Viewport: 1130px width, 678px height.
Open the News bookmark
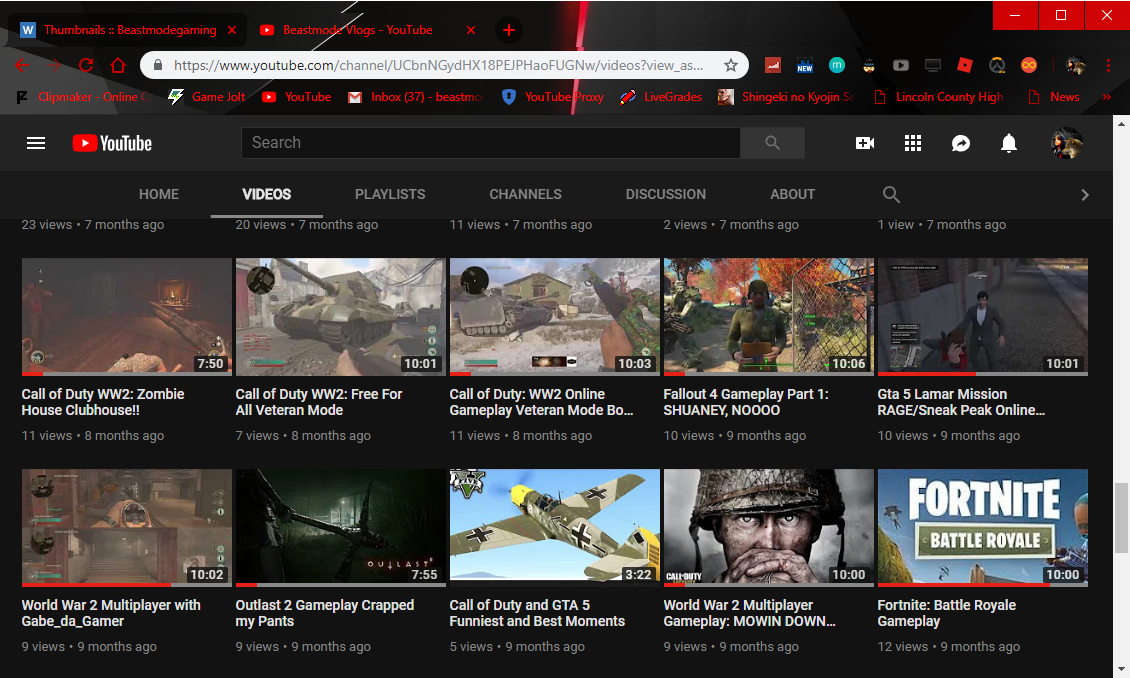1054,97
